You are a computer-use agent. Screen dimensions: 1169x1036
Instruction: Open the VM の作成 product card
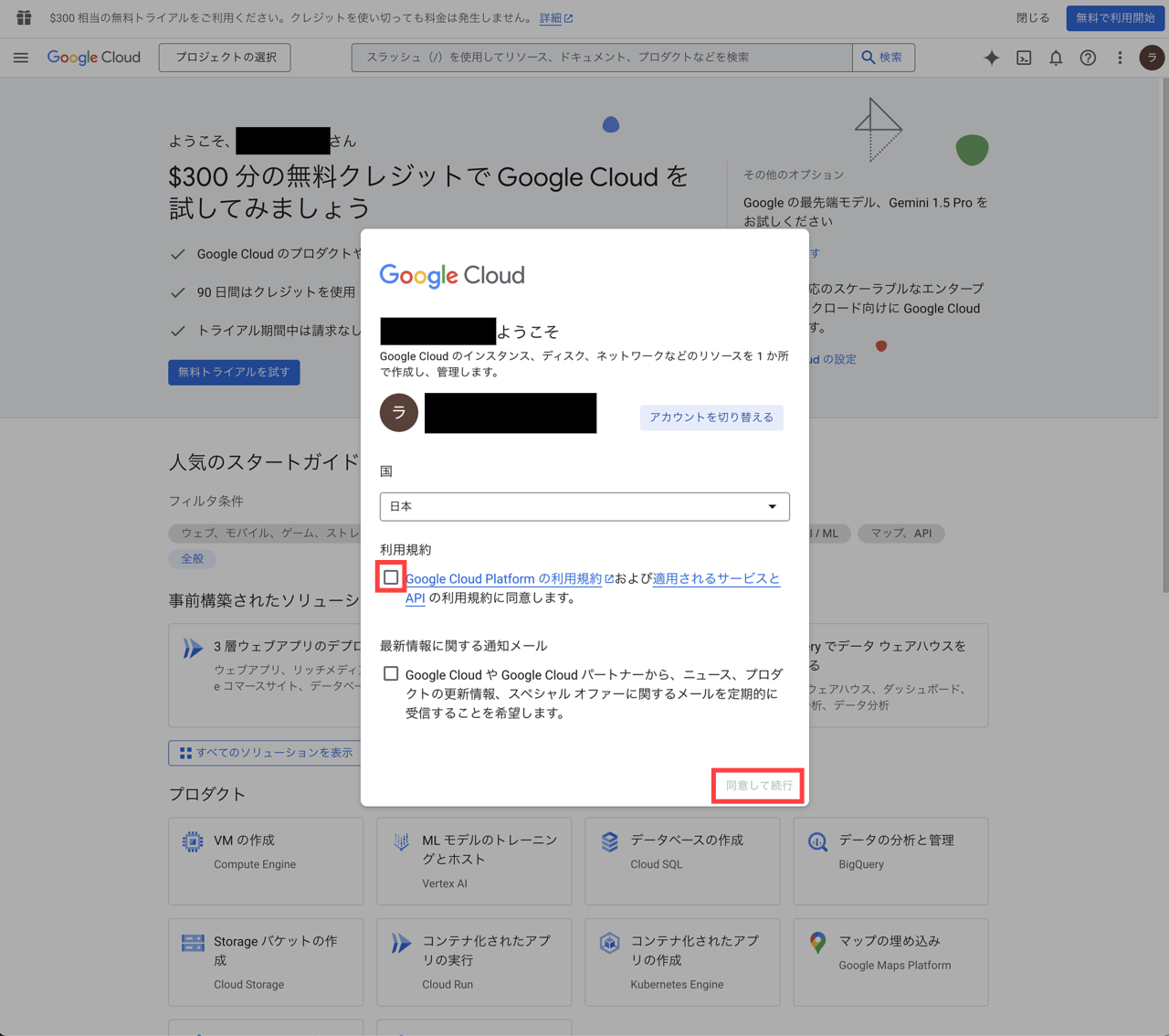(x=266, y=862)
